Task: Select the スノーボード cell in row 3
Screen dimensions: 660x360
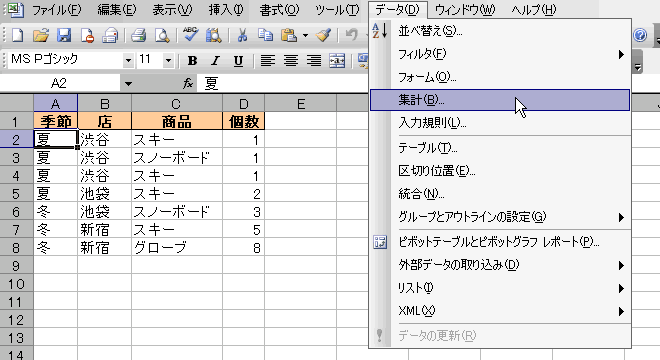Action: pos(177,157)
